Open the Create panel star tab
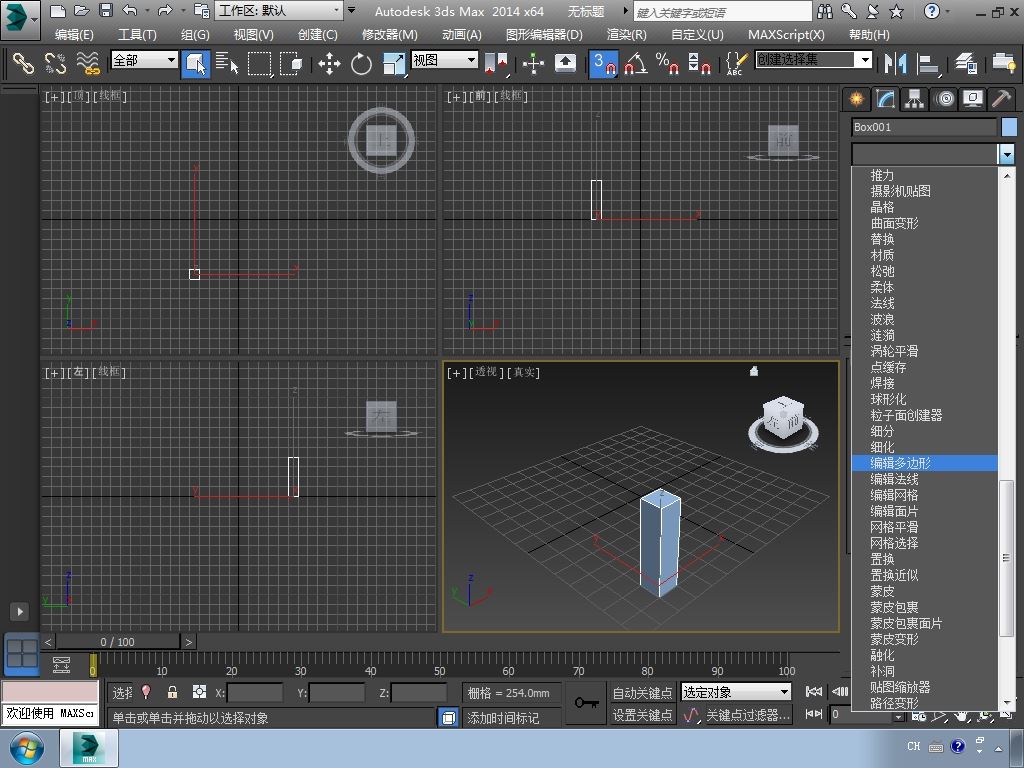This screenshot has height=768, width=1024. tap(856, 99)
